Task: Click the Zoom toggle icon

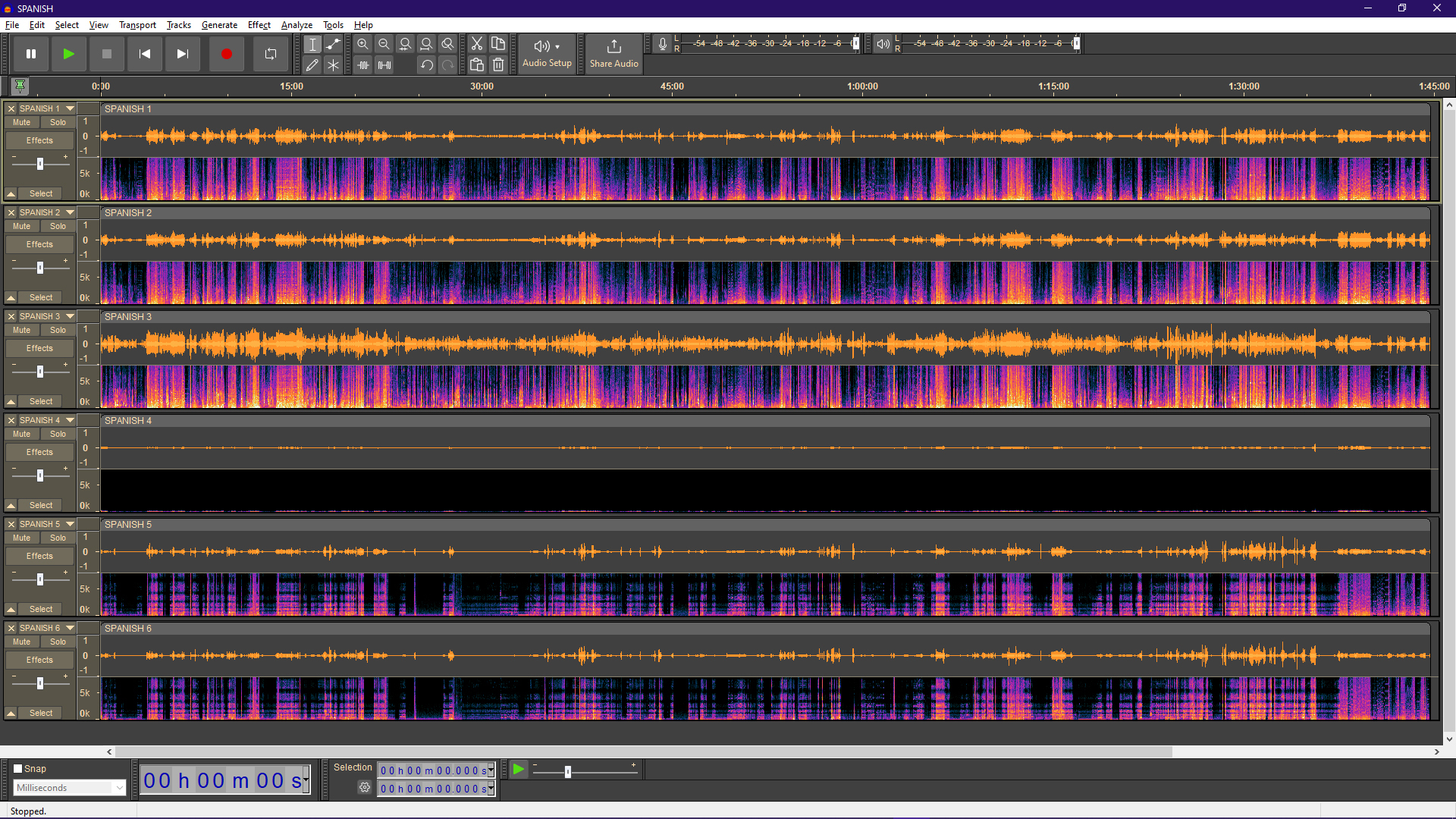Action: tap(448, 44)
